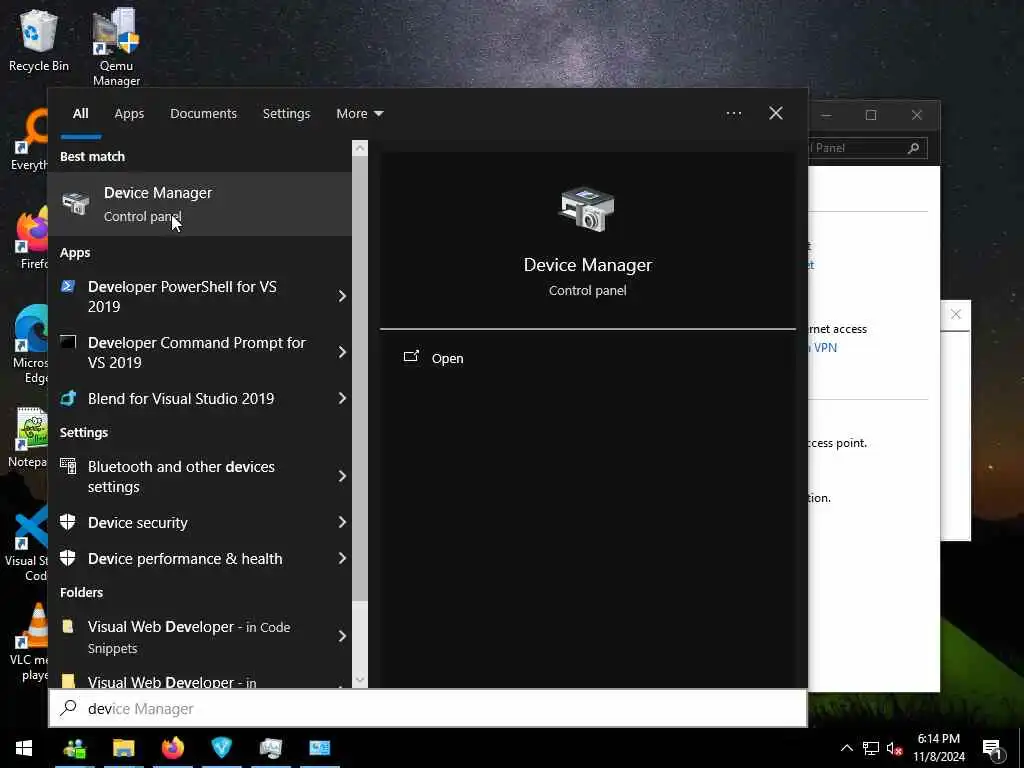Screen dimensions: 1024x768
Task: Click the search magnifier icon in search box
Action: 69,708
